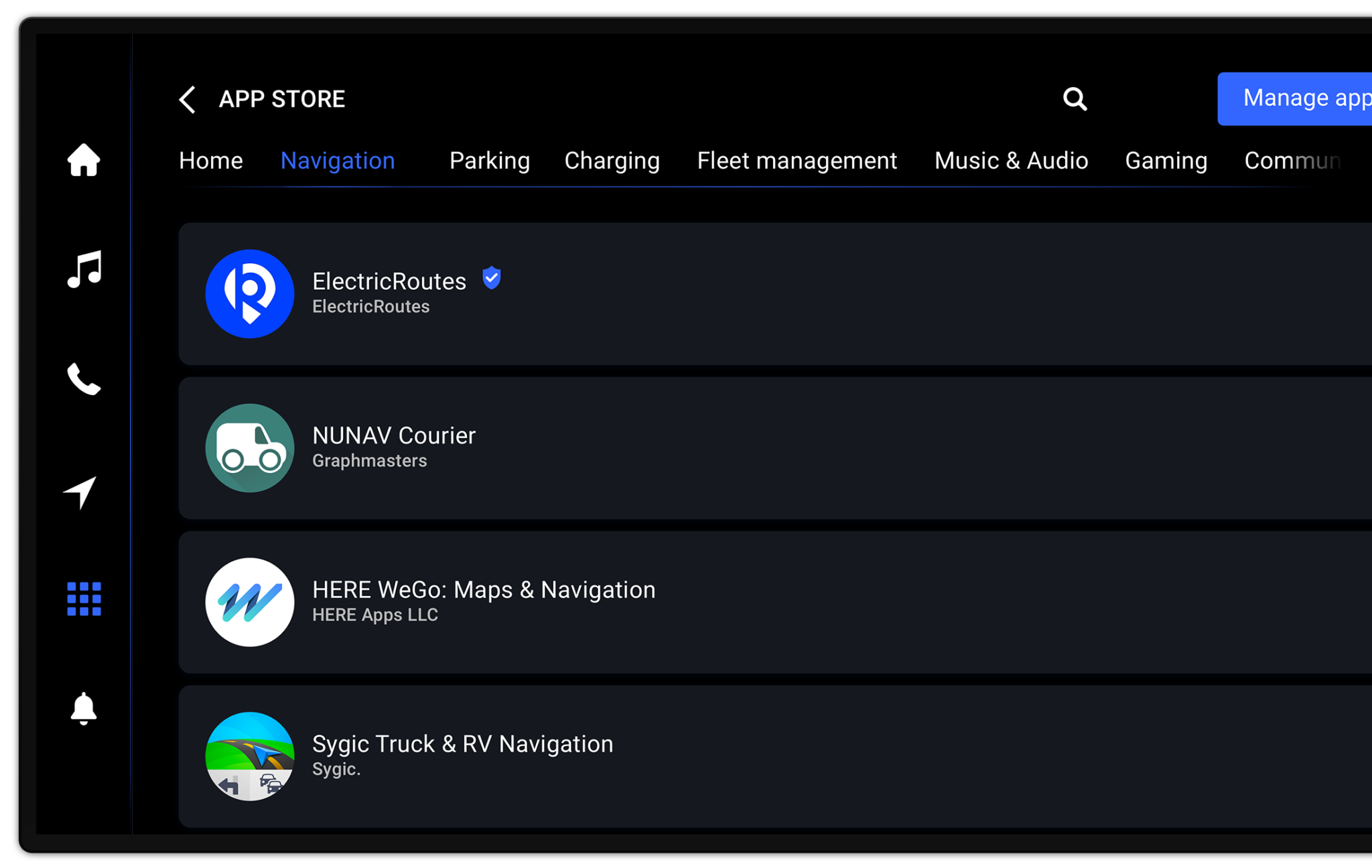Open the music note media icon

coord(84,269)
